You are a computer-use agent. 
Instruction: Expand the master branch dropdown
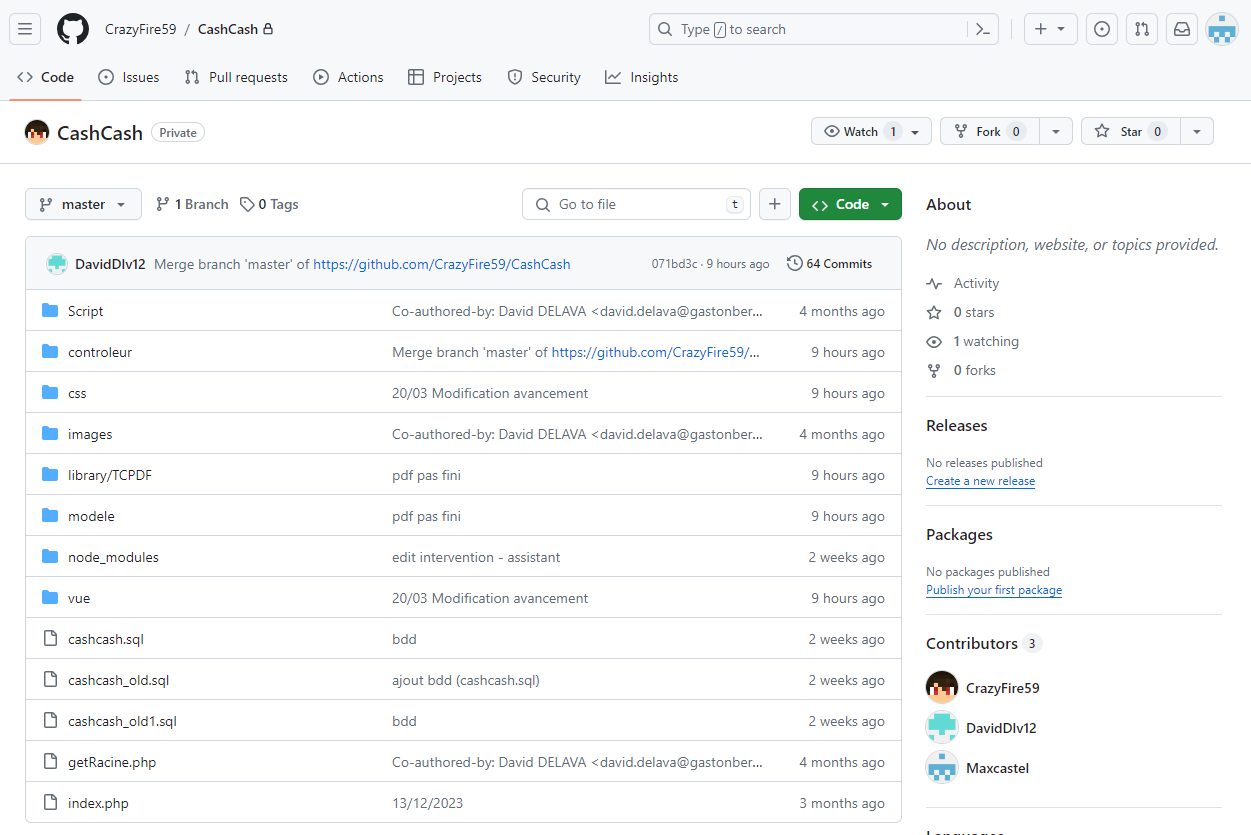(x=83, y=204)
